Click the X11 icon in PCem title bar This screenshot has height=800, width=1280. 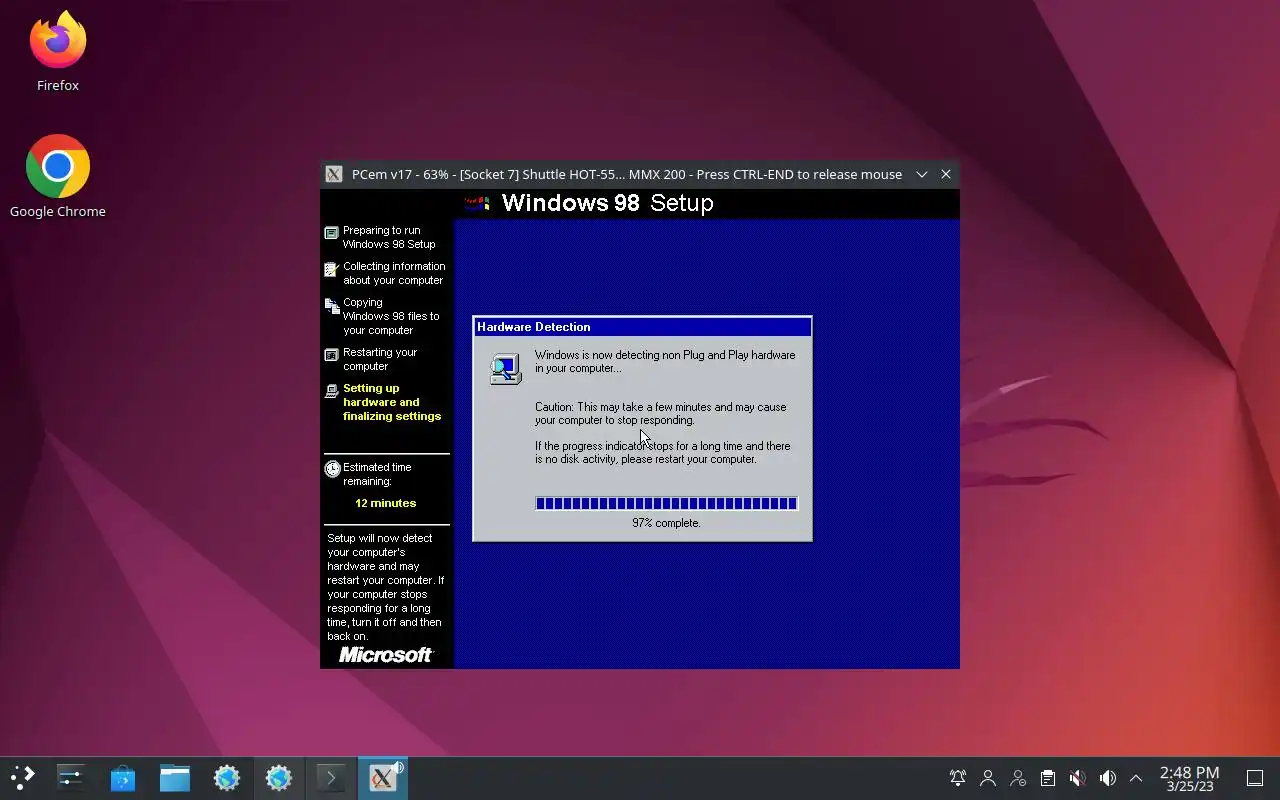click(x=334, y=174)
